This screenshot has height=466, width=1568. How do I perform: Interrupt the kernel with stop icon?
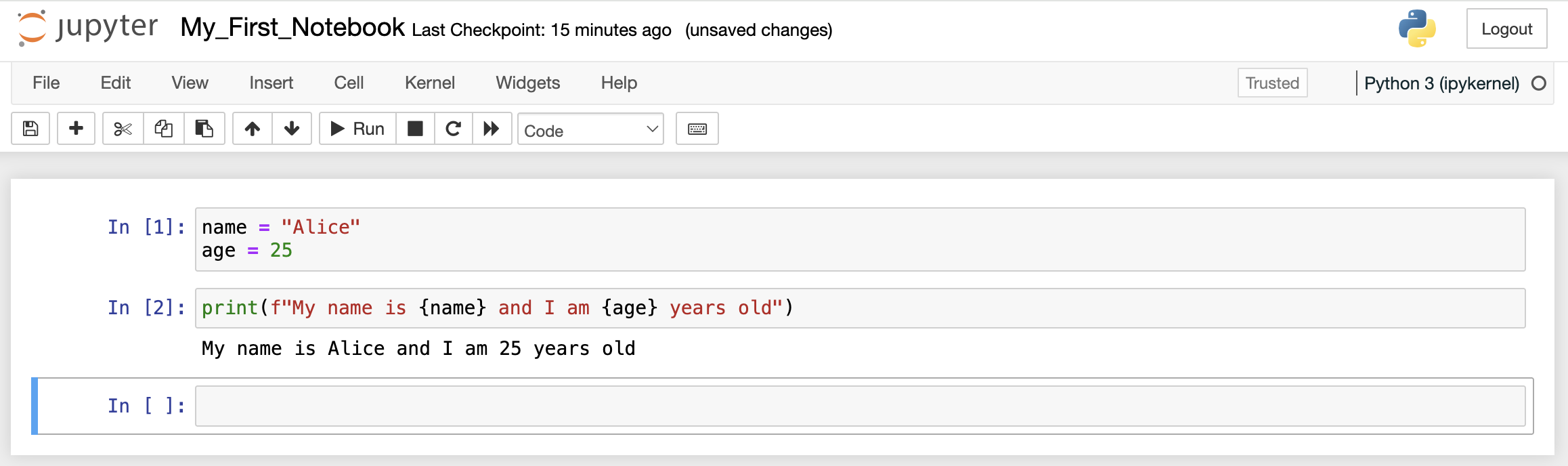pyautogui.click(x=415, y=129)
